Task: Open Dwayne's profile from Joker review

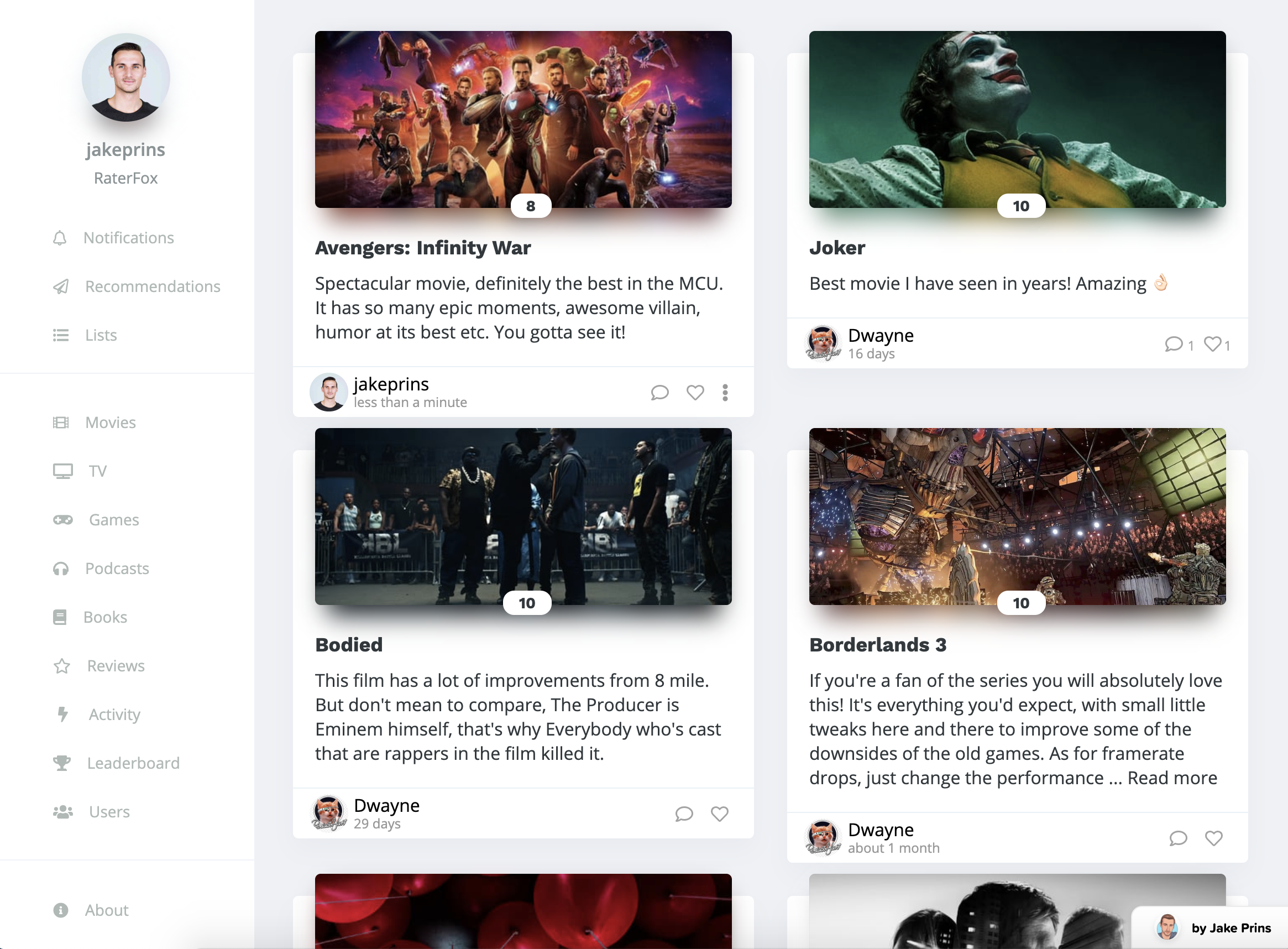Action: tap(880, 336)
